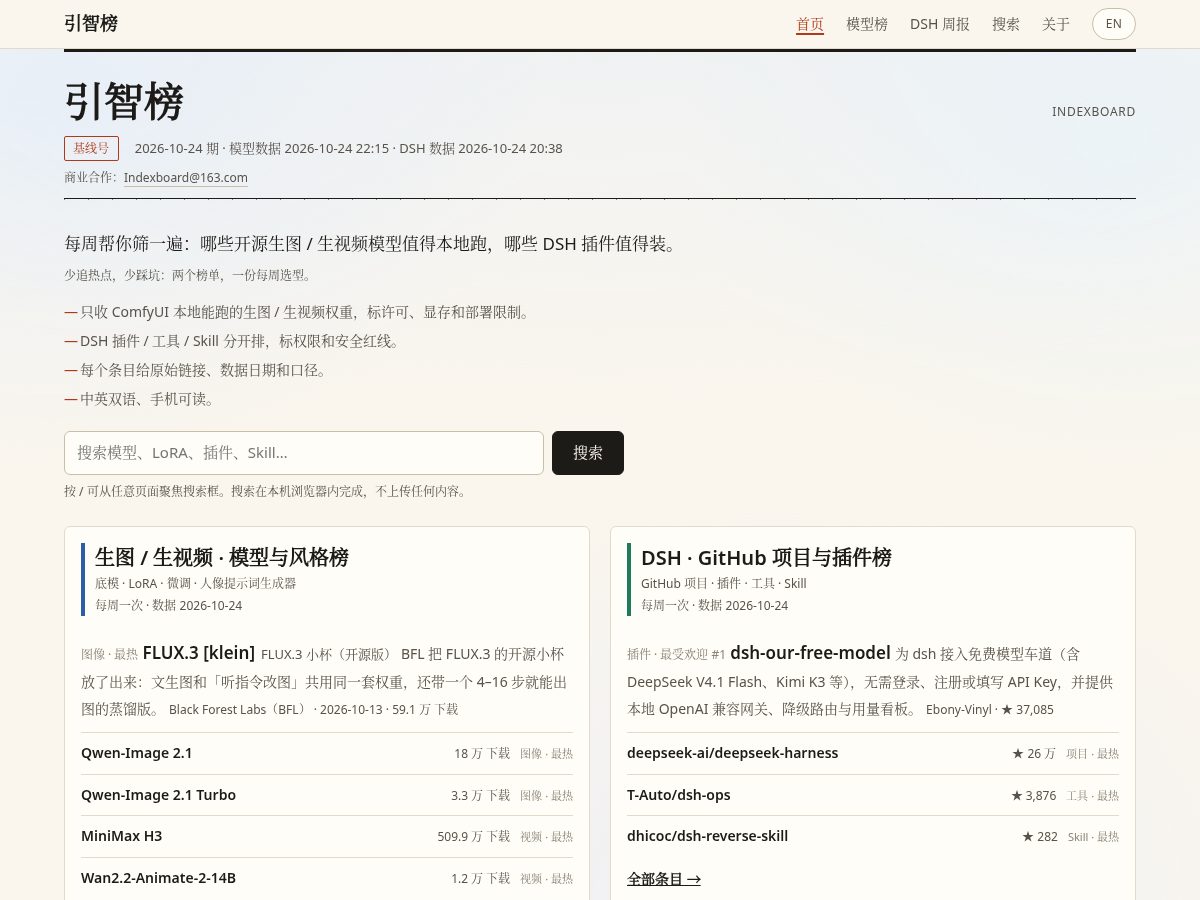1200x900 pixels.
Task: Click the 全部条目 → link
Action: [664, 879]
